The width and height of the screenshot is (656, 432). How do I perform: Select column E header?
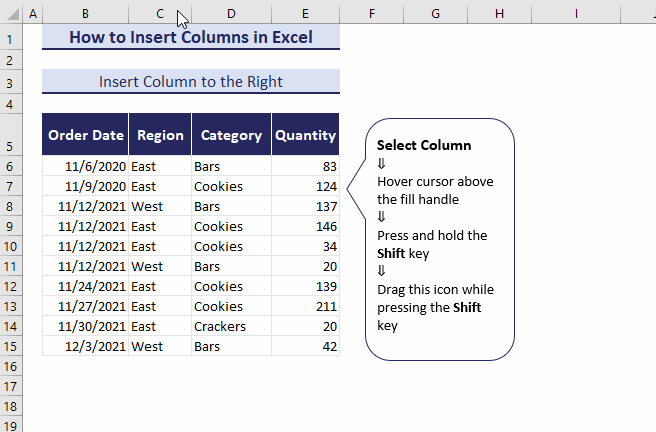tap(305, 14)
